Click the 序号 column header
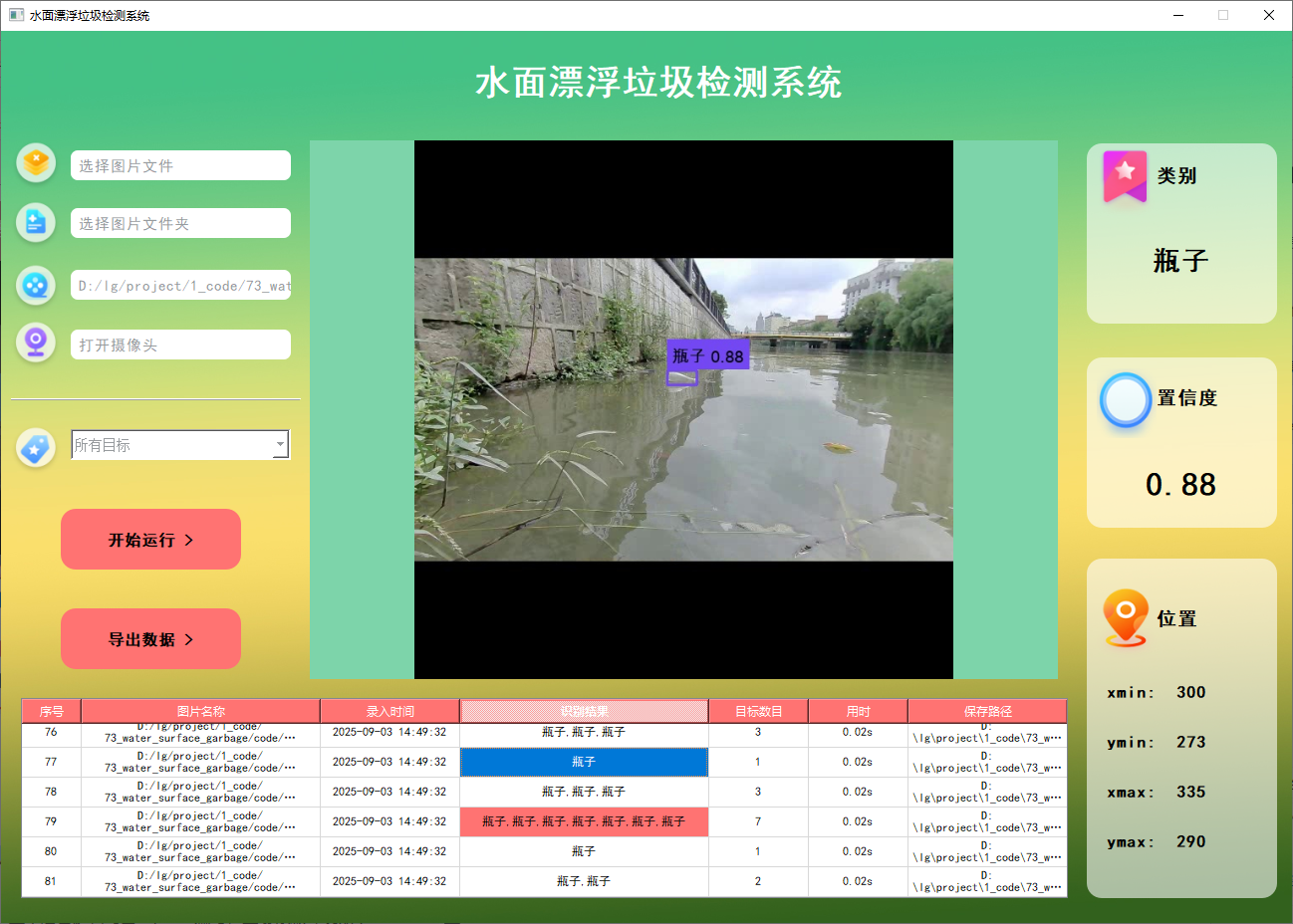 click(52, 711)
